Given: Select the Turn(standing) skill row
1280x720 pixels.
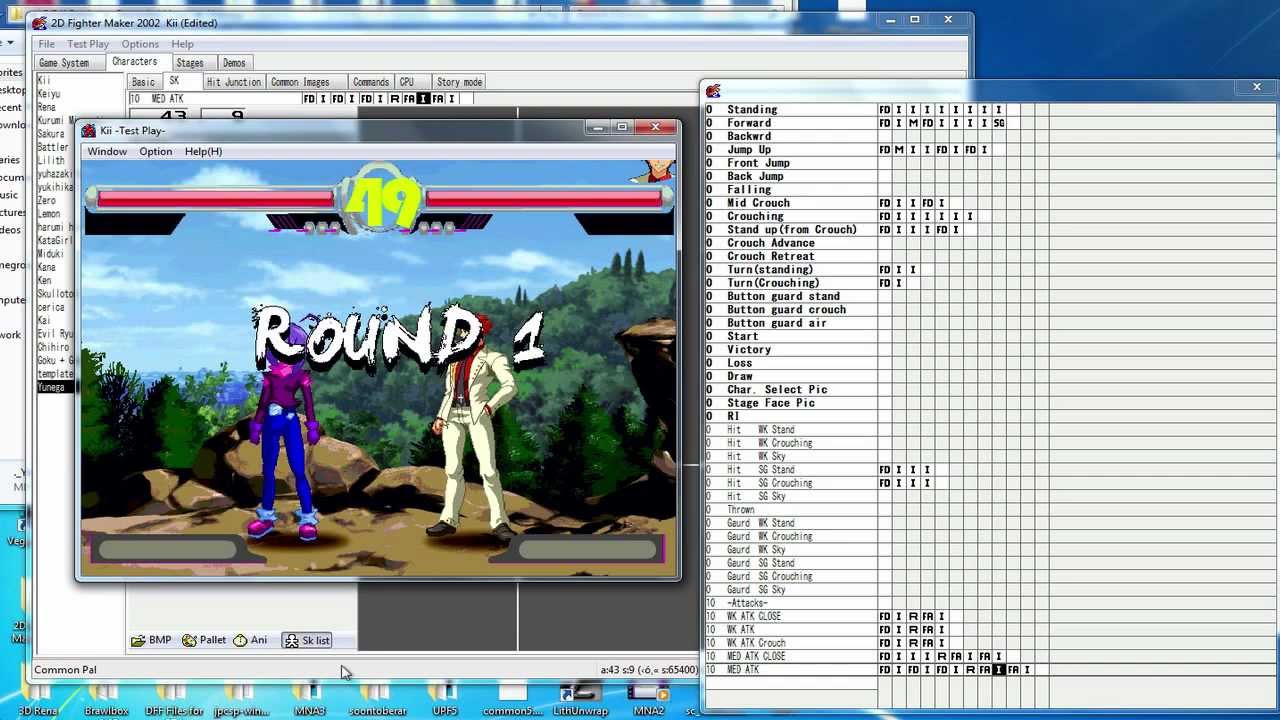Looking at the screenshot, I should [x=790, y=270].
